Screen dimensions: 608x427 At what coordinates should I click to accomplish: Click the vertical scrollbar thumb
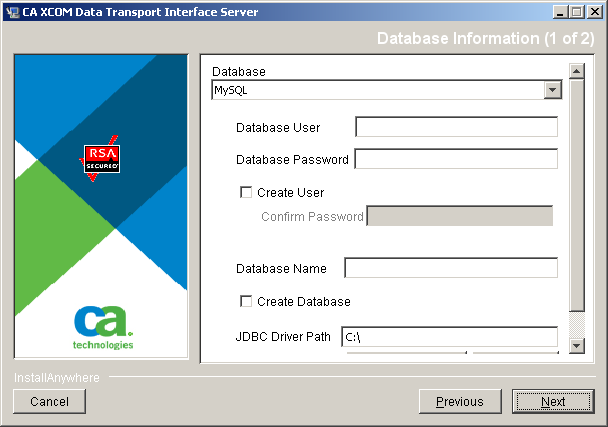tap(577, 195)
